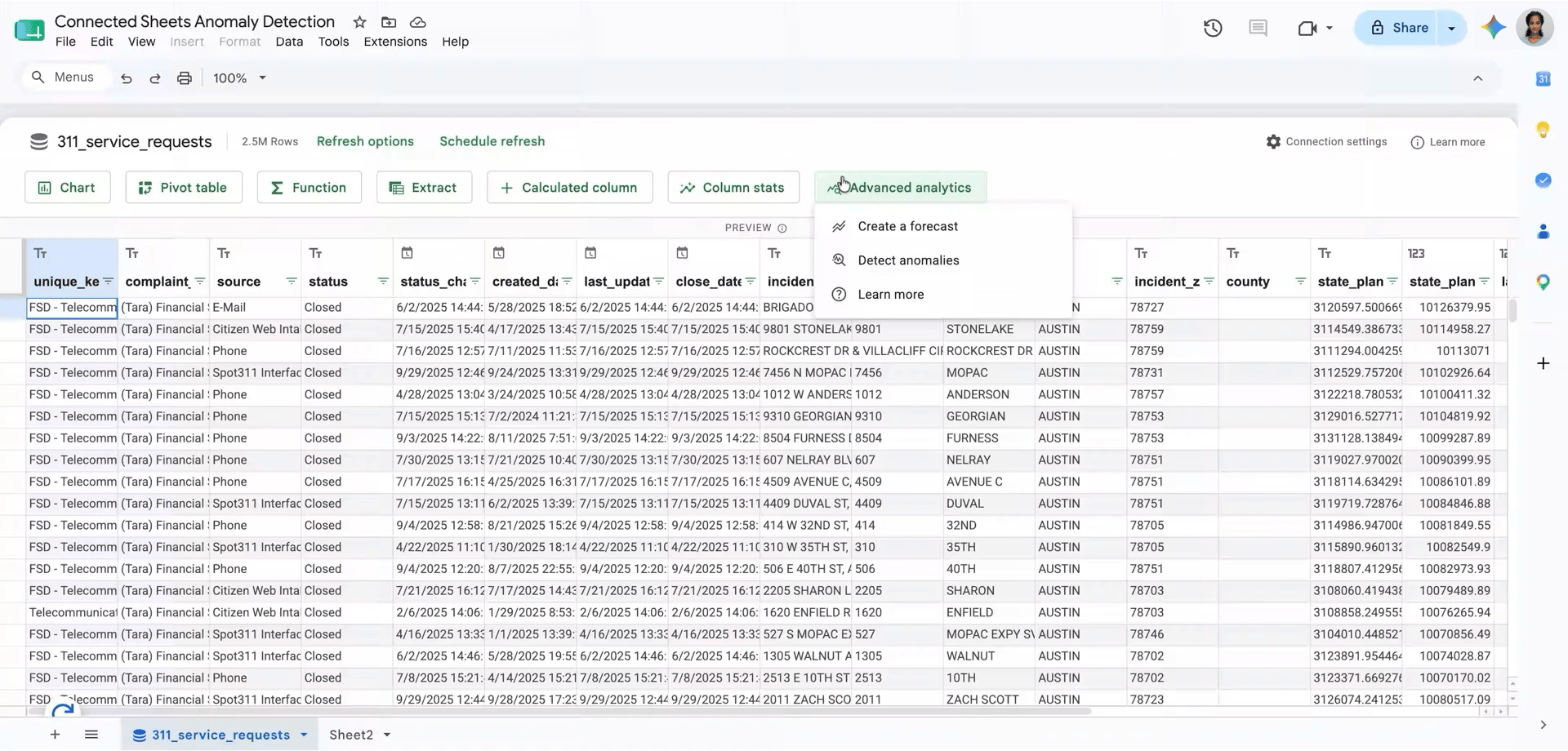
Task: Click the Share button
Action: pos(1399,28)
